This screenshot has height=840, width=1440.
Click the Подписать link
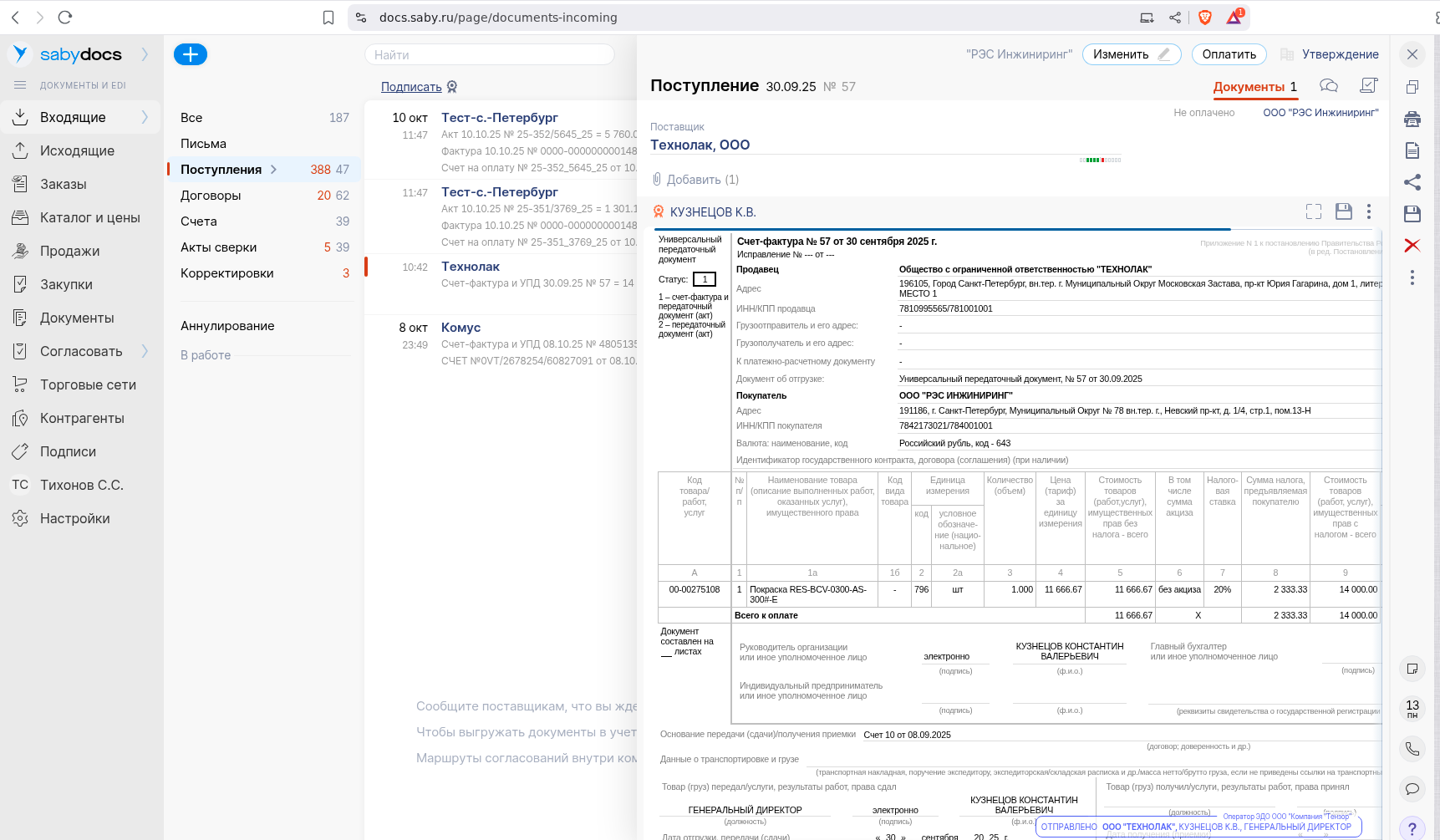(x=411, y=87)
